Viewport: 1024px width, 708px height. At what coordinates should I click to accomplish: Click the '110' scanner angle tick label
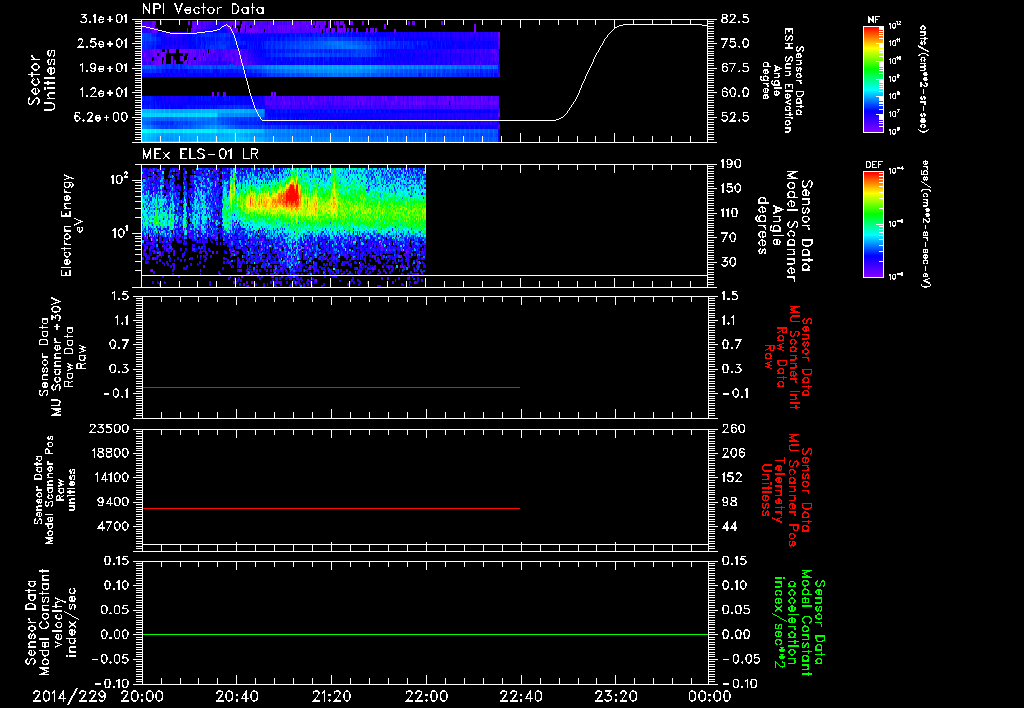pos(731,213)
